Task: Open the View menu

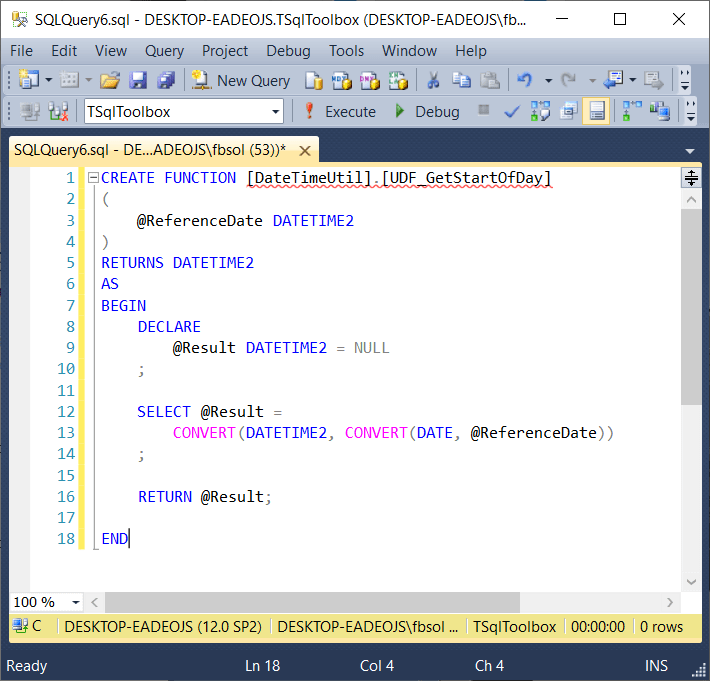Action: pos(110,51)
